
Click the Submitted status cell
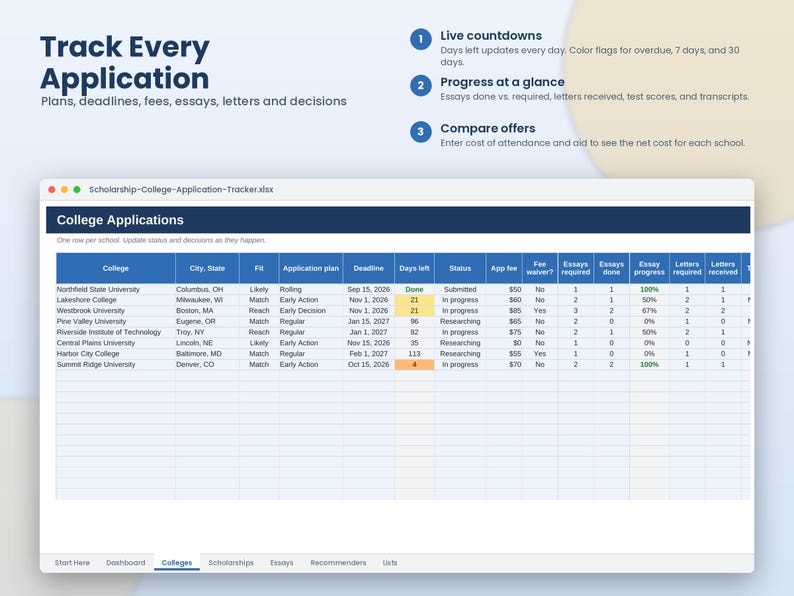click(x=460, y=289)
